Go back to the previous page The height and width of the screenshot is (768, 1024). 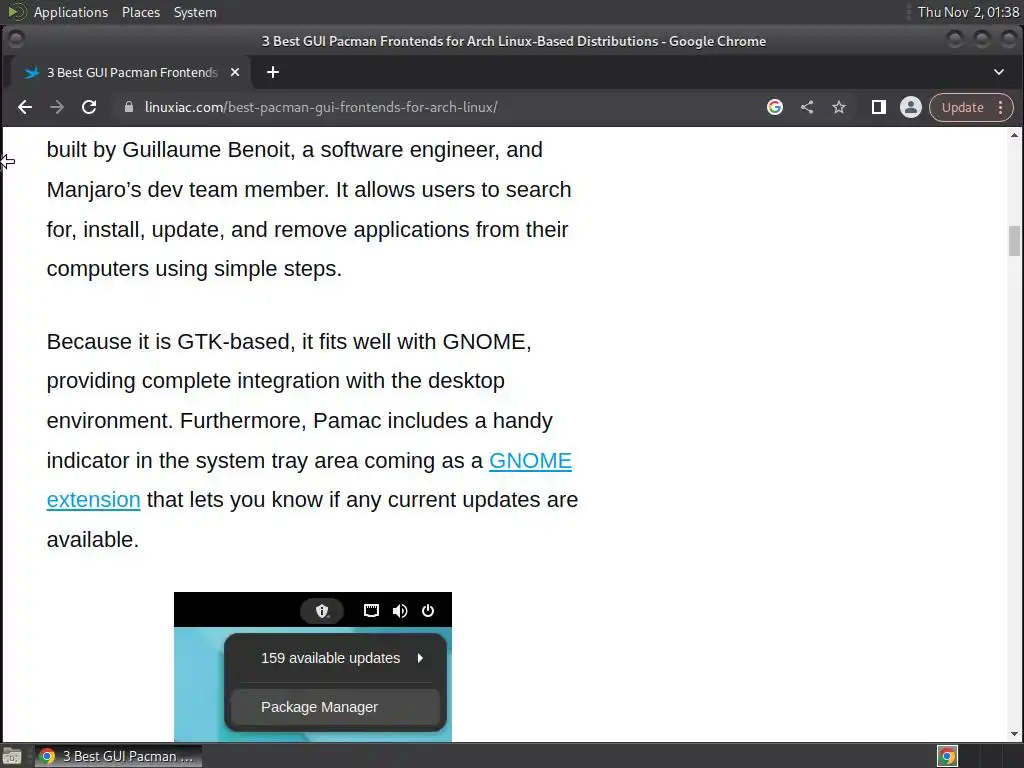coord(25,107)
